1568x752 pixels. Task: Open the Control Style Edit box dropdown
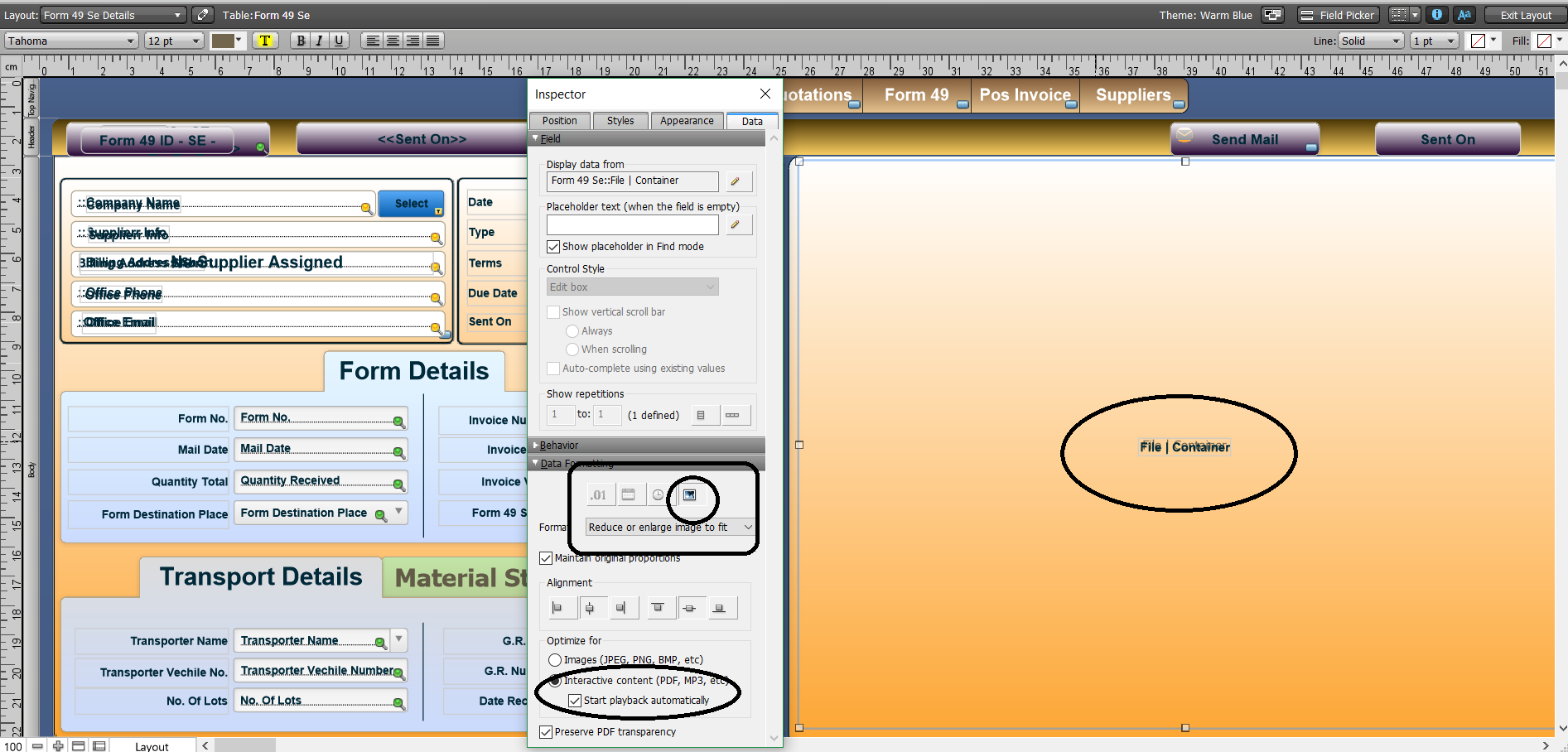pos(633,287)
